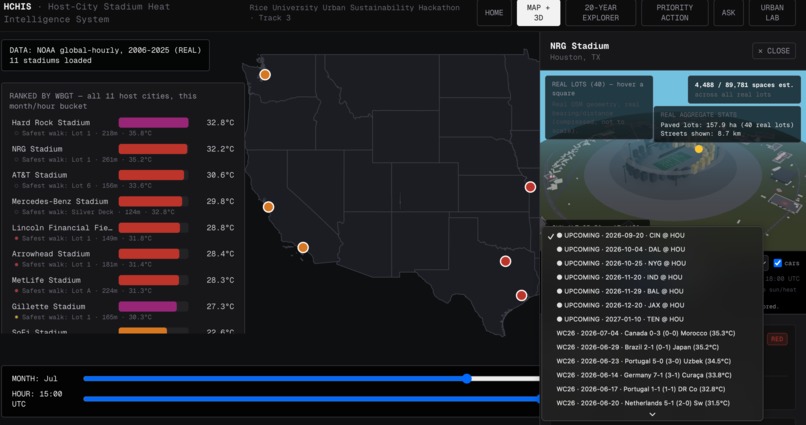The height and width of the screenshot is (425, 806).
Task: Select WC26 Portugal 5-0 Uzbek match
Action: pos(652,361)
